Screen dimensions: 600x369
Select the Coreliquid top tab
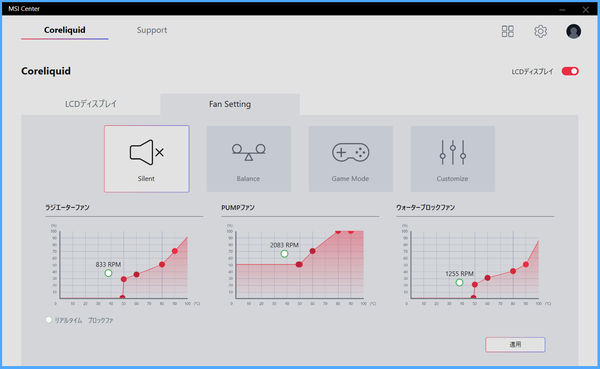point(65,30)
